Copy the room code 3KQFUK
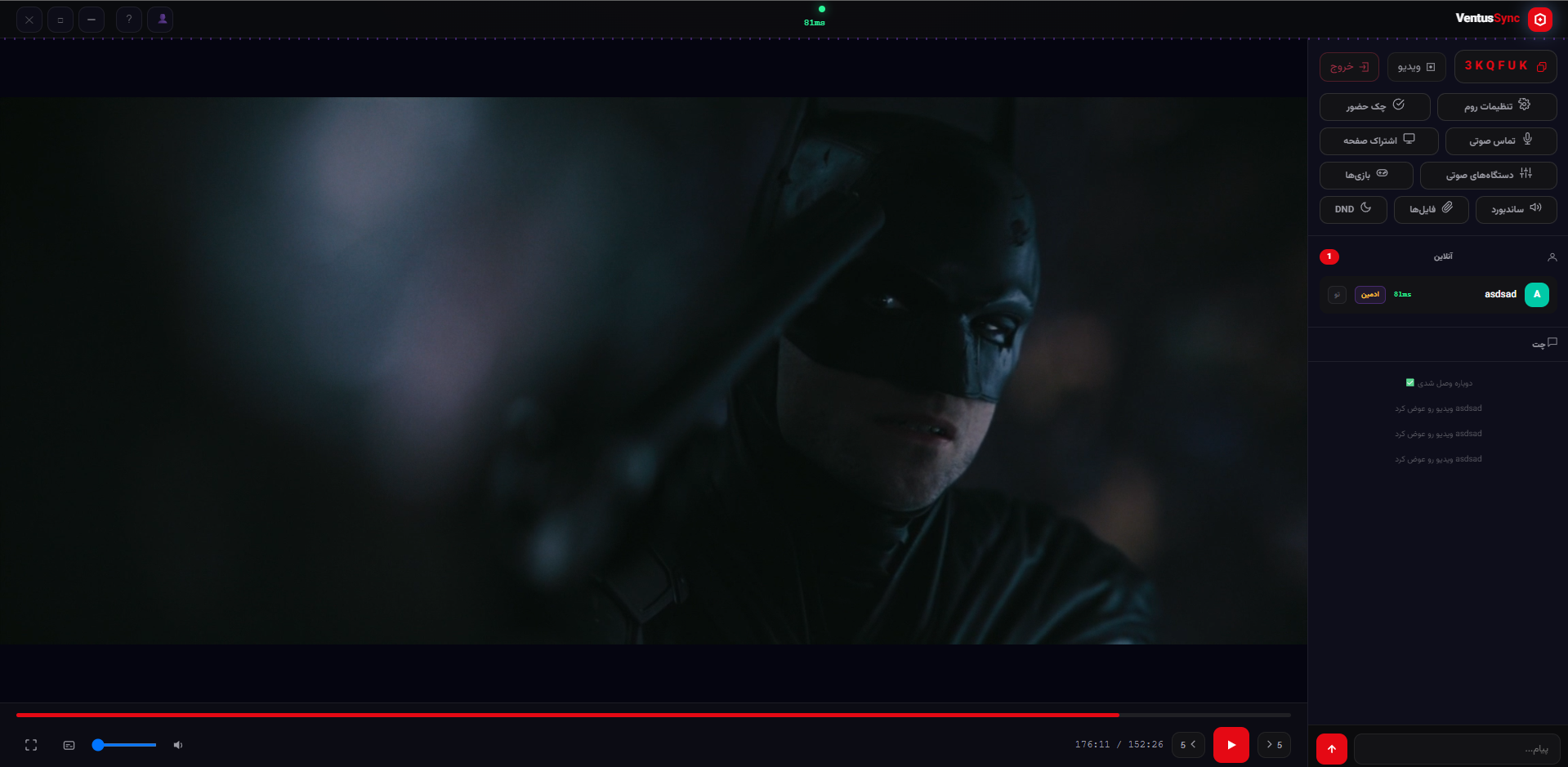Viewport: 1568px width, 767px height. click(x=1505, y=66)
